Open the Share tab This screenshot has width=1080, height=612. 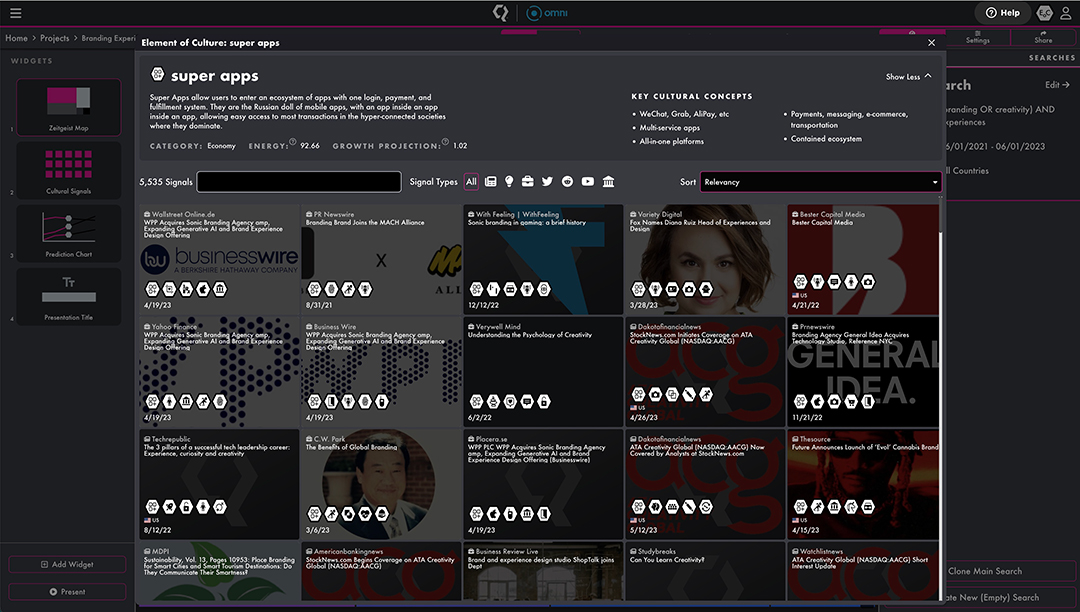pos(1043,38)
